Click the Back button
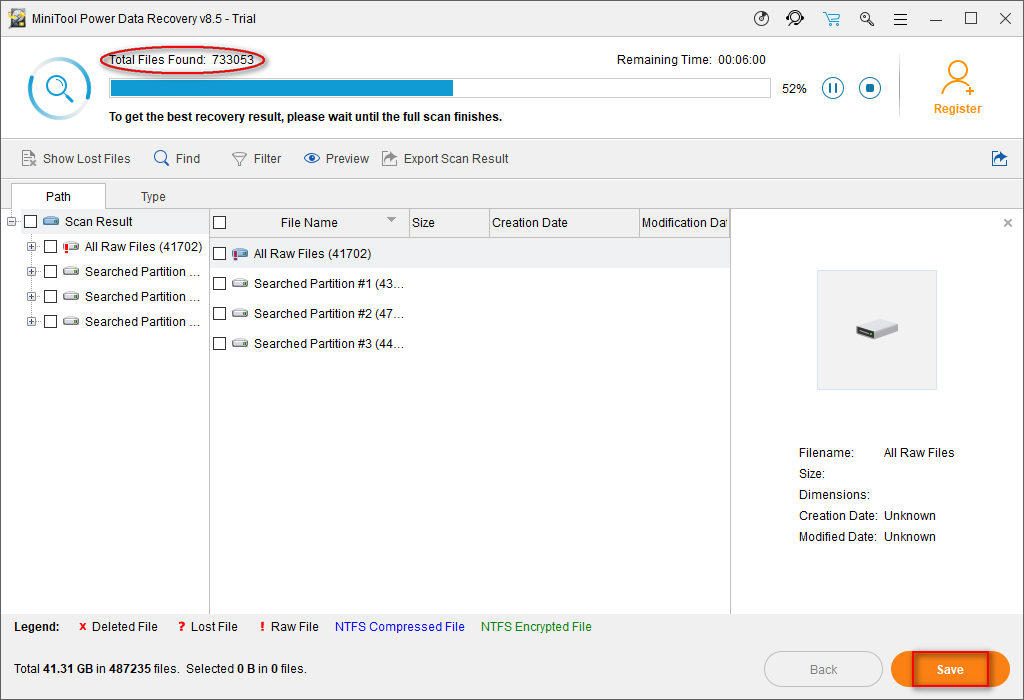The width and height of the screenshot is (1024, 700). point(824,669)
